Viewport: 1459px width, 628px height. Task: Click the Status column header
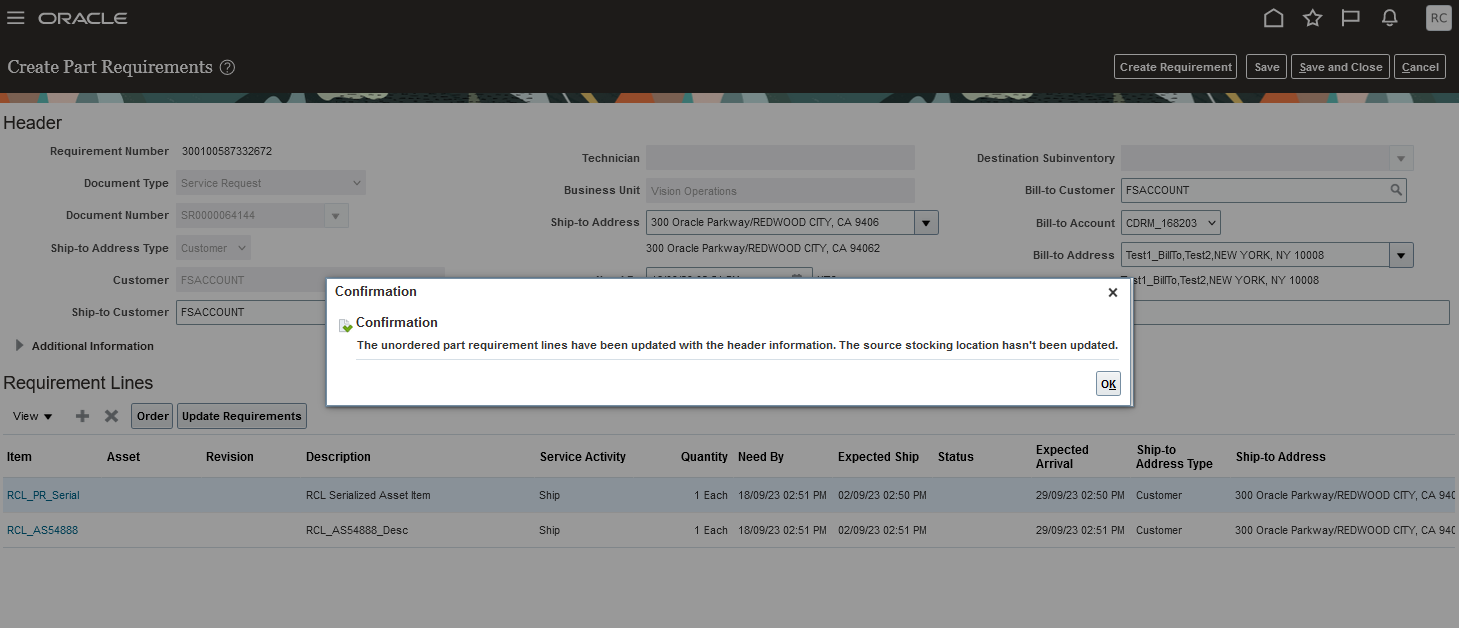click(955, 457)
